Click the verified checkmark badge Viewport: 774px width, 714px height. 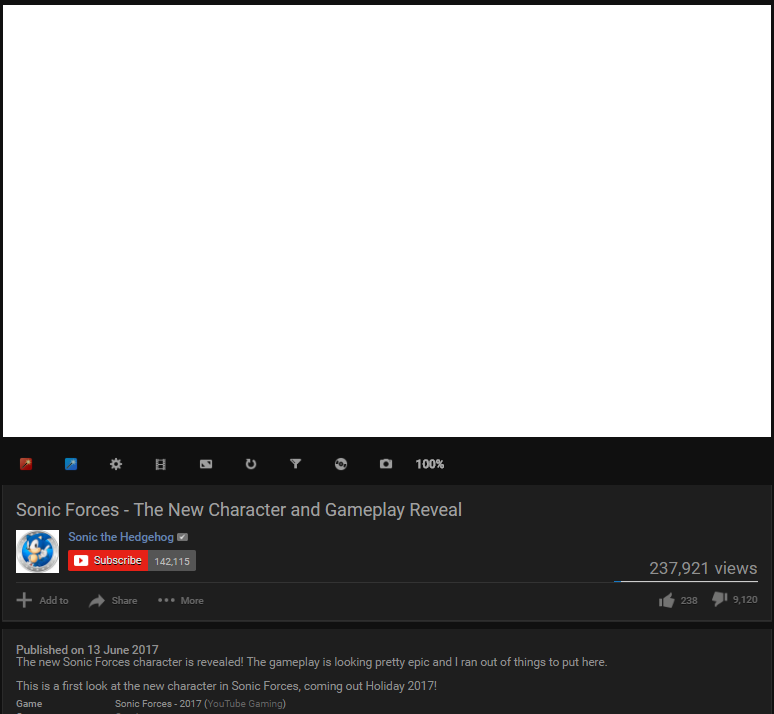183,537
